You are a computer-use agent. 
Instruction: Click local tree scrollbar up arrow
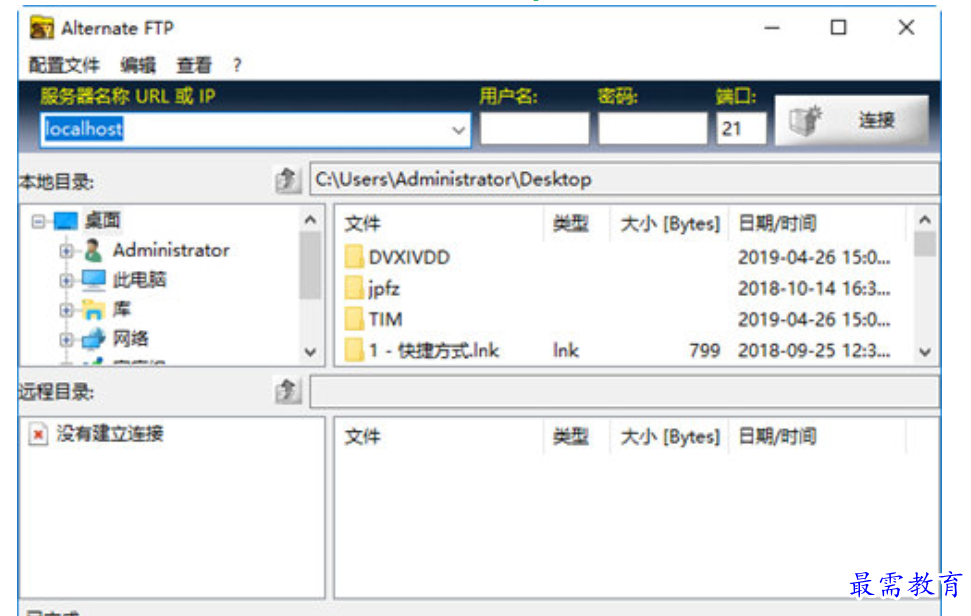pyautogui.click(x=310, y=220)
